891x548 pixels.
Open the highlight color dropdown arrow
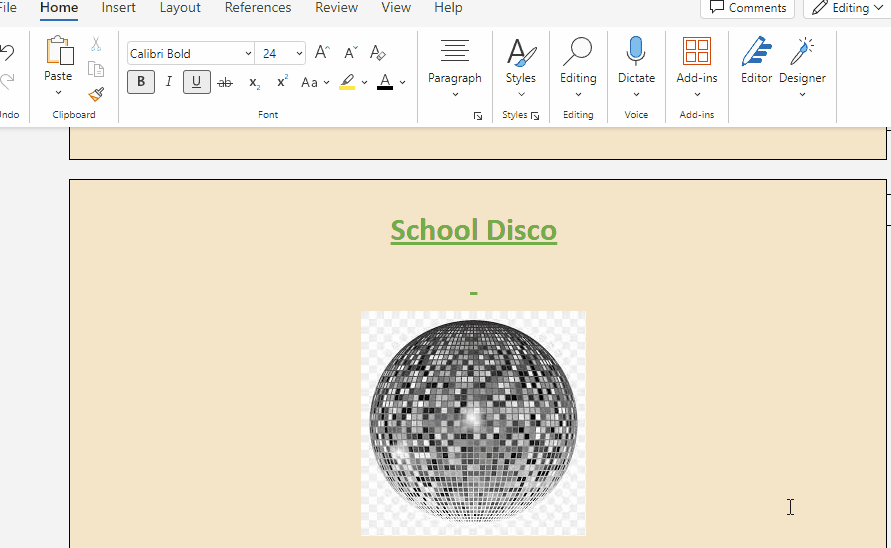tap(364, 82)
